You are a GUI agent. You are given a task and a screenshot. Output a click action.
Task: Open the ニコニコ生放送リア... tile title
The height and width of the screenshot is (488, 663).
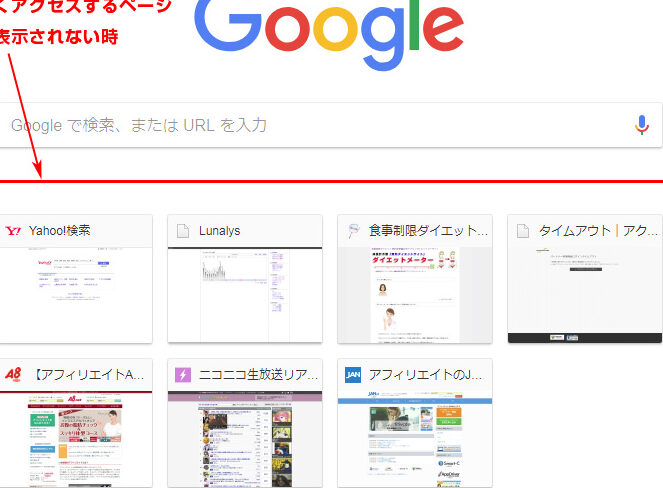[258, 375]
